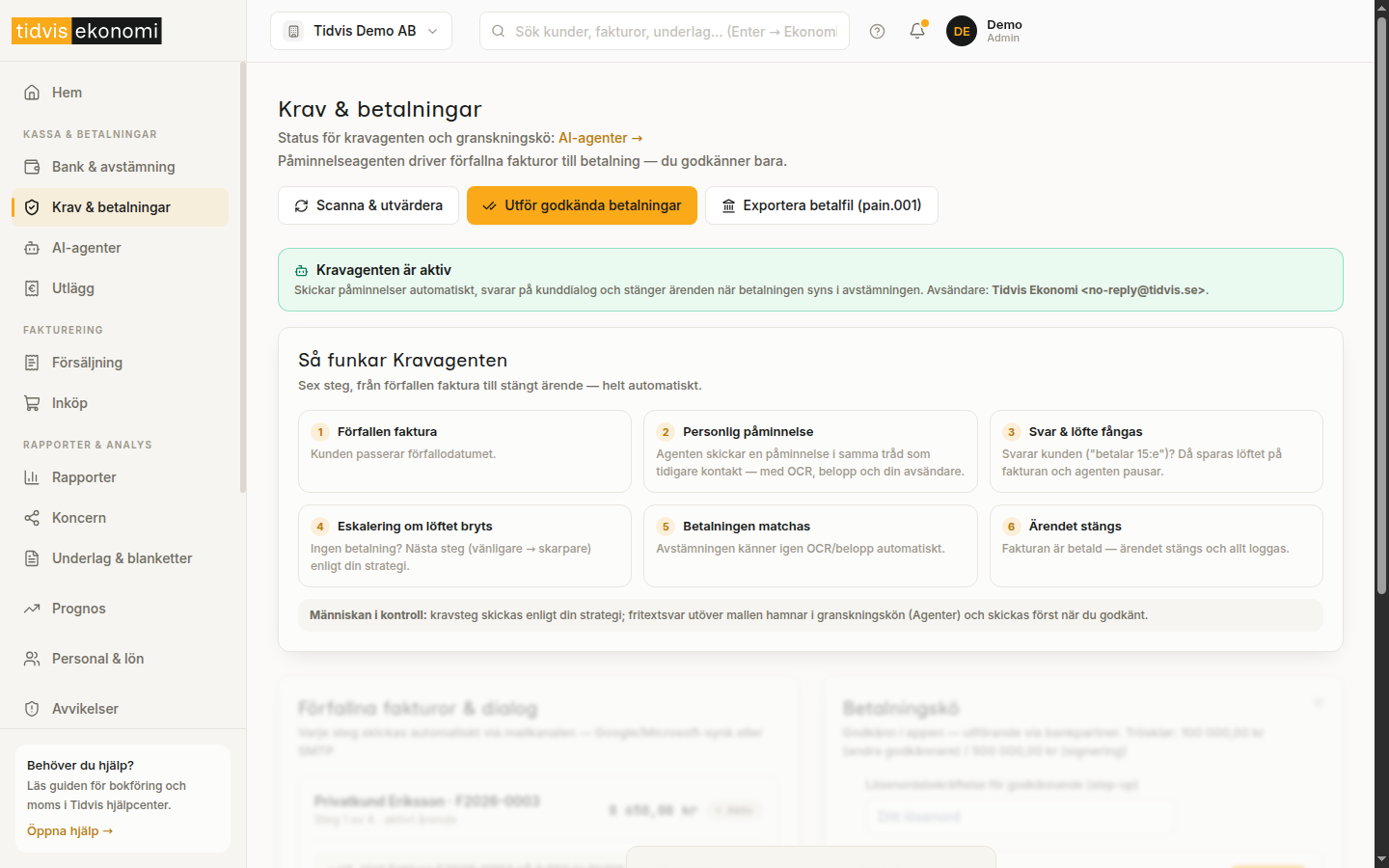Open the Rapporter section label
The height and width of the screenshot is (868, 1389).
click(x=84, y=477)
